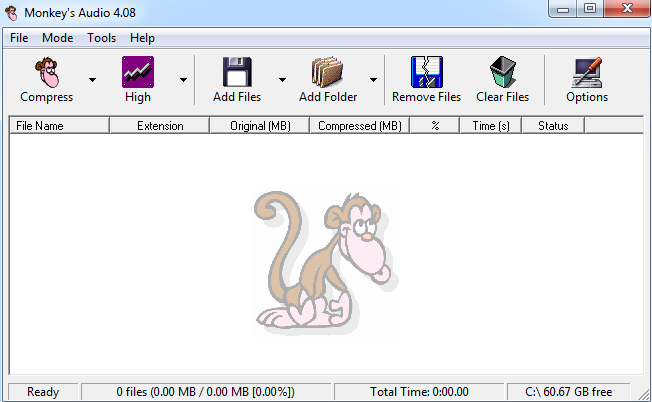Open the Mode menu
Image resolution: width=652 pixels, height=402 pixels.
(x=57, y=38)
